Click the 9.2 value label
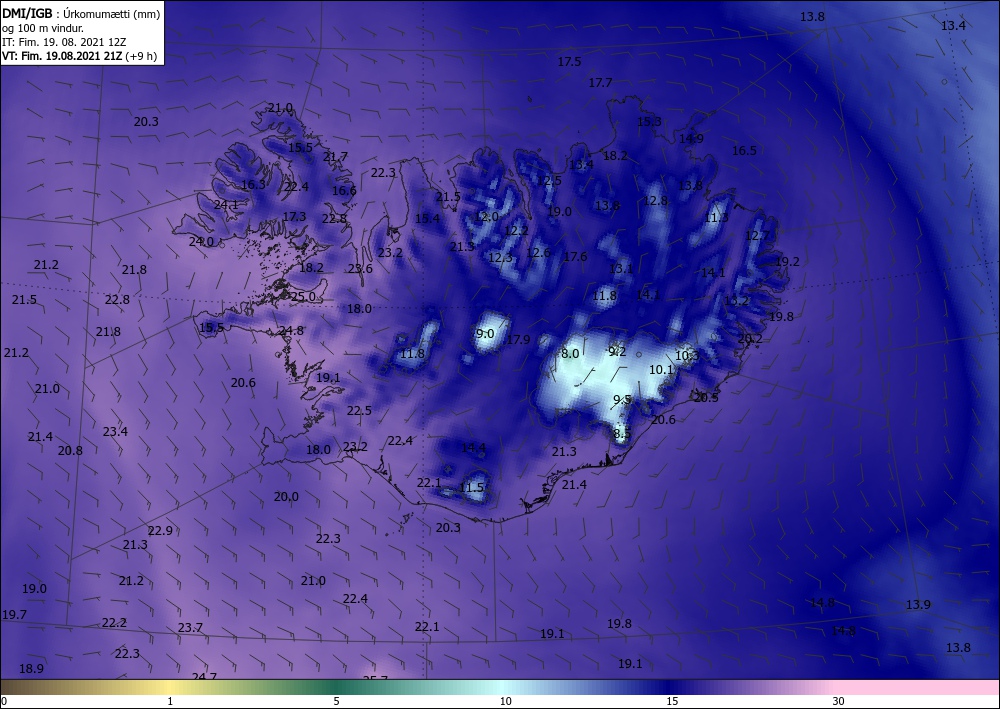Screen dimensions: 1000x709 (x=617, y=351)
